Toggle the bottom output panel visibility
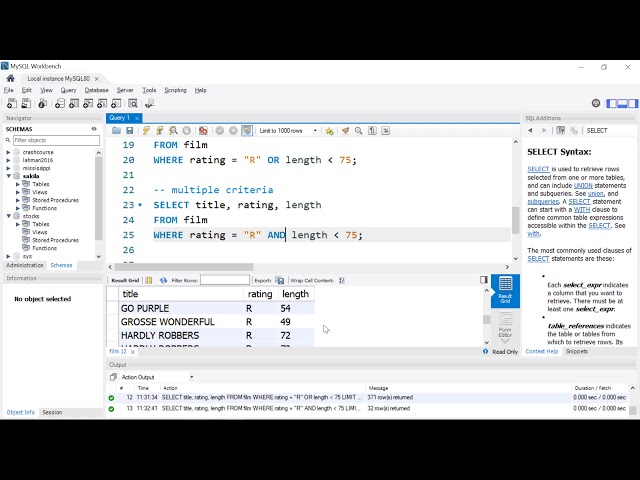Screen dimensions: 640x480 coord(622,104)
